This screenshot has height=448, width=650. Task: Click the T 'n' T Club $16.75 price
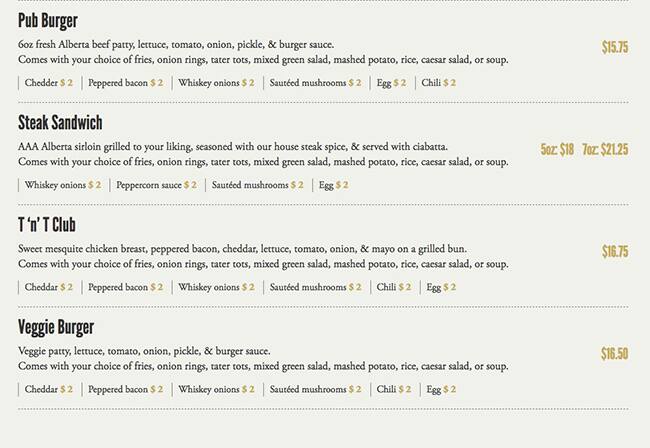pos(614,251)
